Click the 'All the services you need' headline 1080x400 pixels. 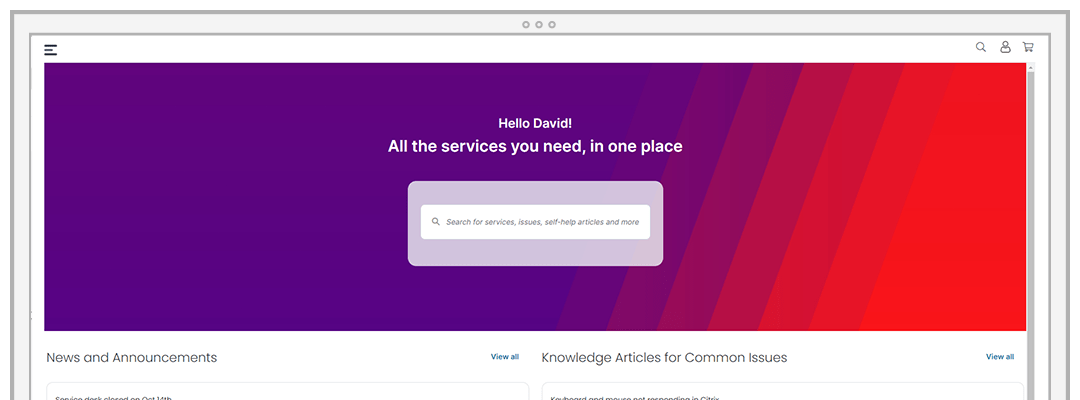[535, 146]
